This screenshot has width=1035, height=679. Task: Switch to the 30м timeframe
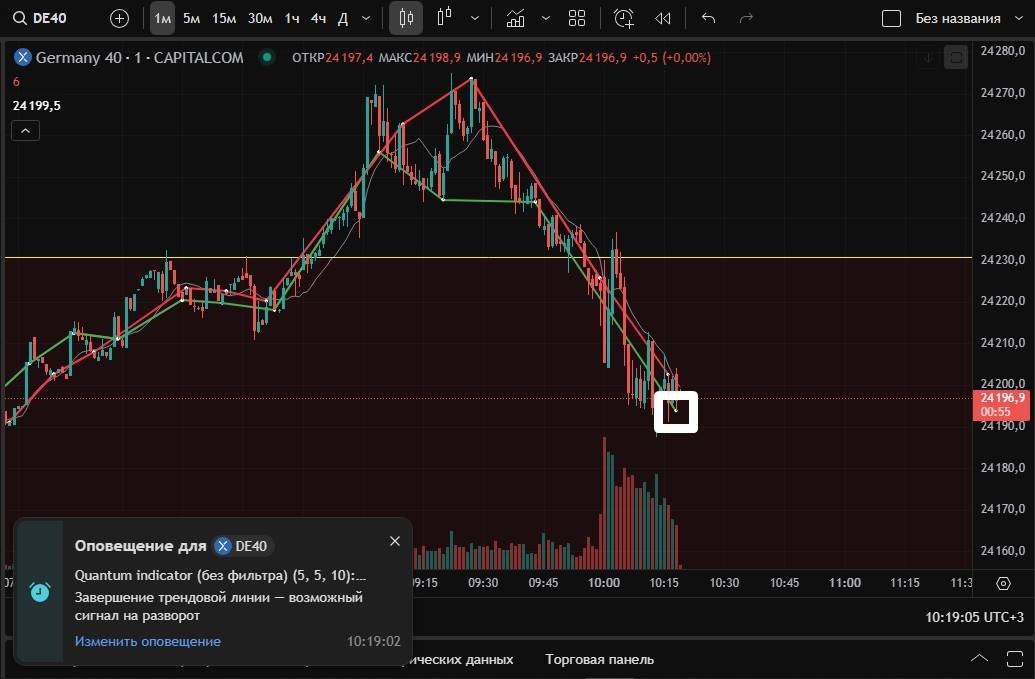(x=259, y=18)
